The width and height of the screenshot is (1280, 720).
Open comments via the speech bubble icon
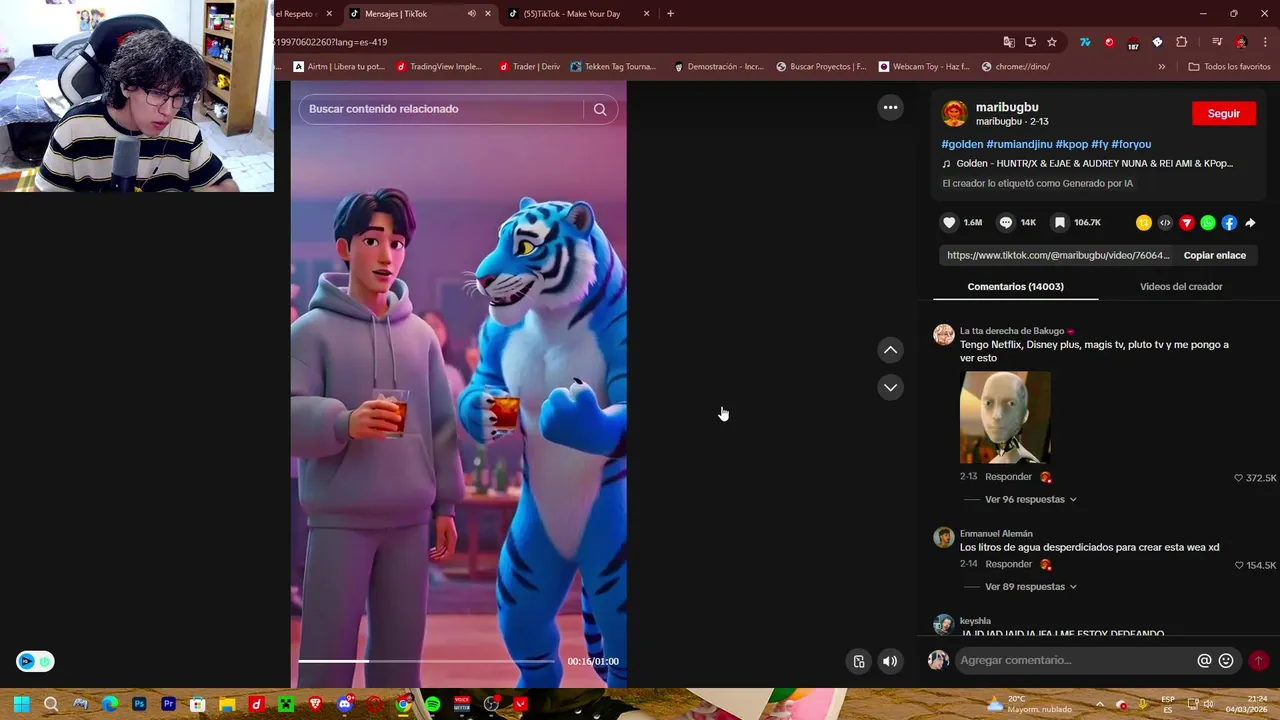click(x=1006, y=223)
